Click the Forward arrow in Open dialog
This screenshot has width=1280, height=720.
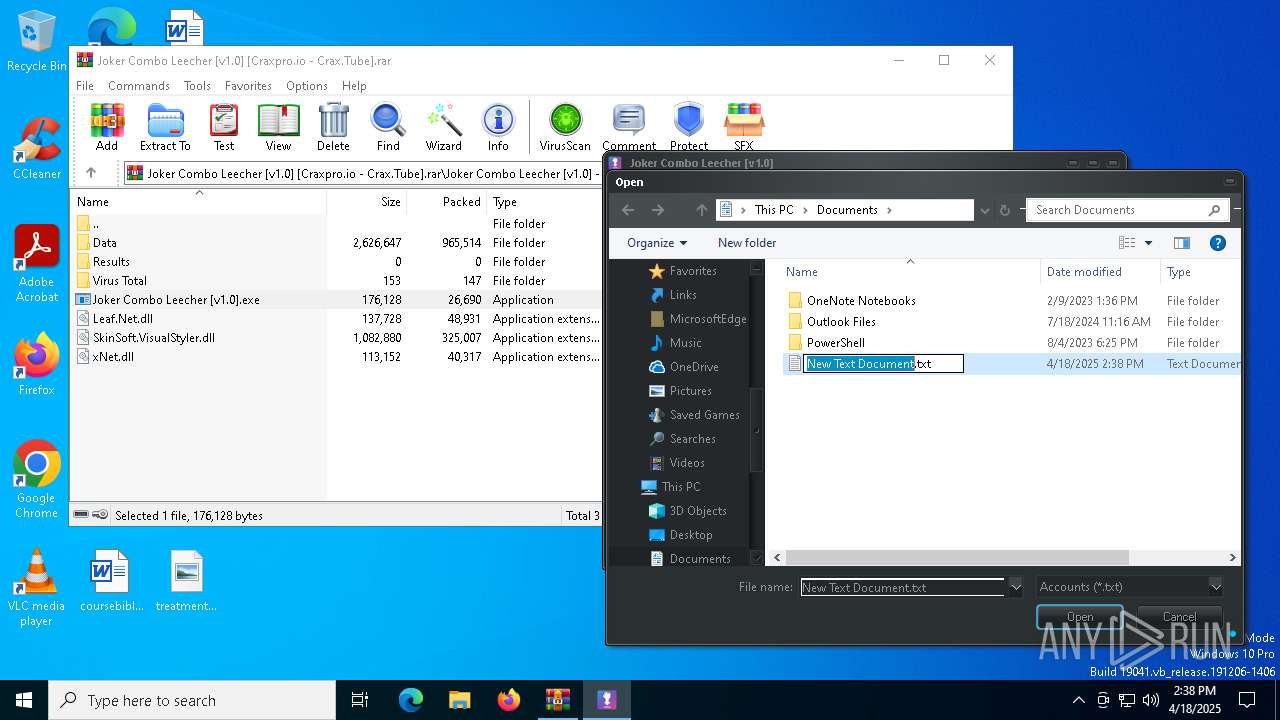tap(658, 210)
